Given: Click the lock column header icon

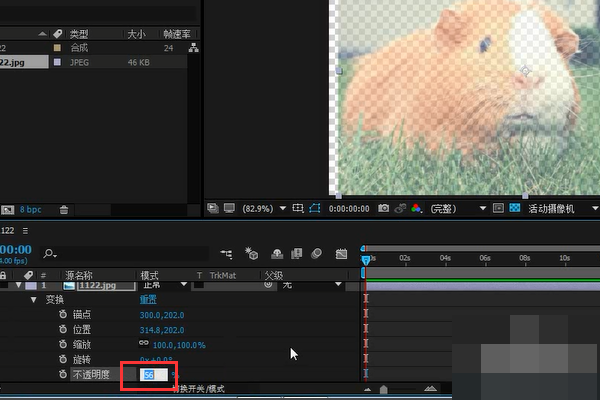Looking at the screenshot, I should pos(3,275).
